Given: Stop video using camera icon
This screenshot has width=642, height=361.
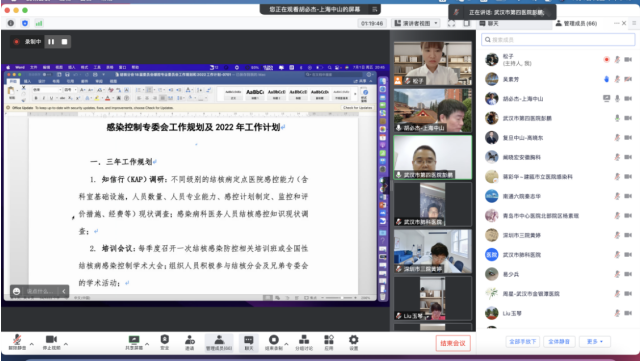Looking at the screenshot, I should click(x=51, y=342).
